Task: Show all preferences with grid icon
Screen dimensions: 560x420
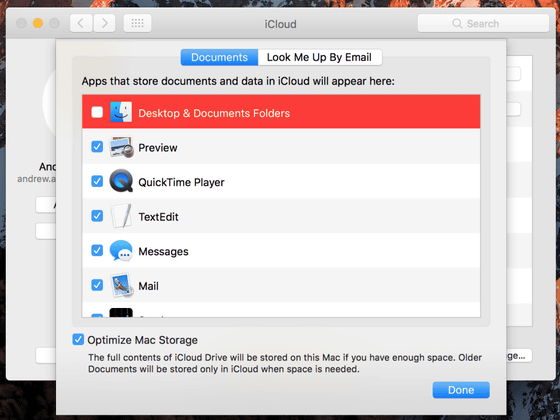Action: tap(138, 24)
